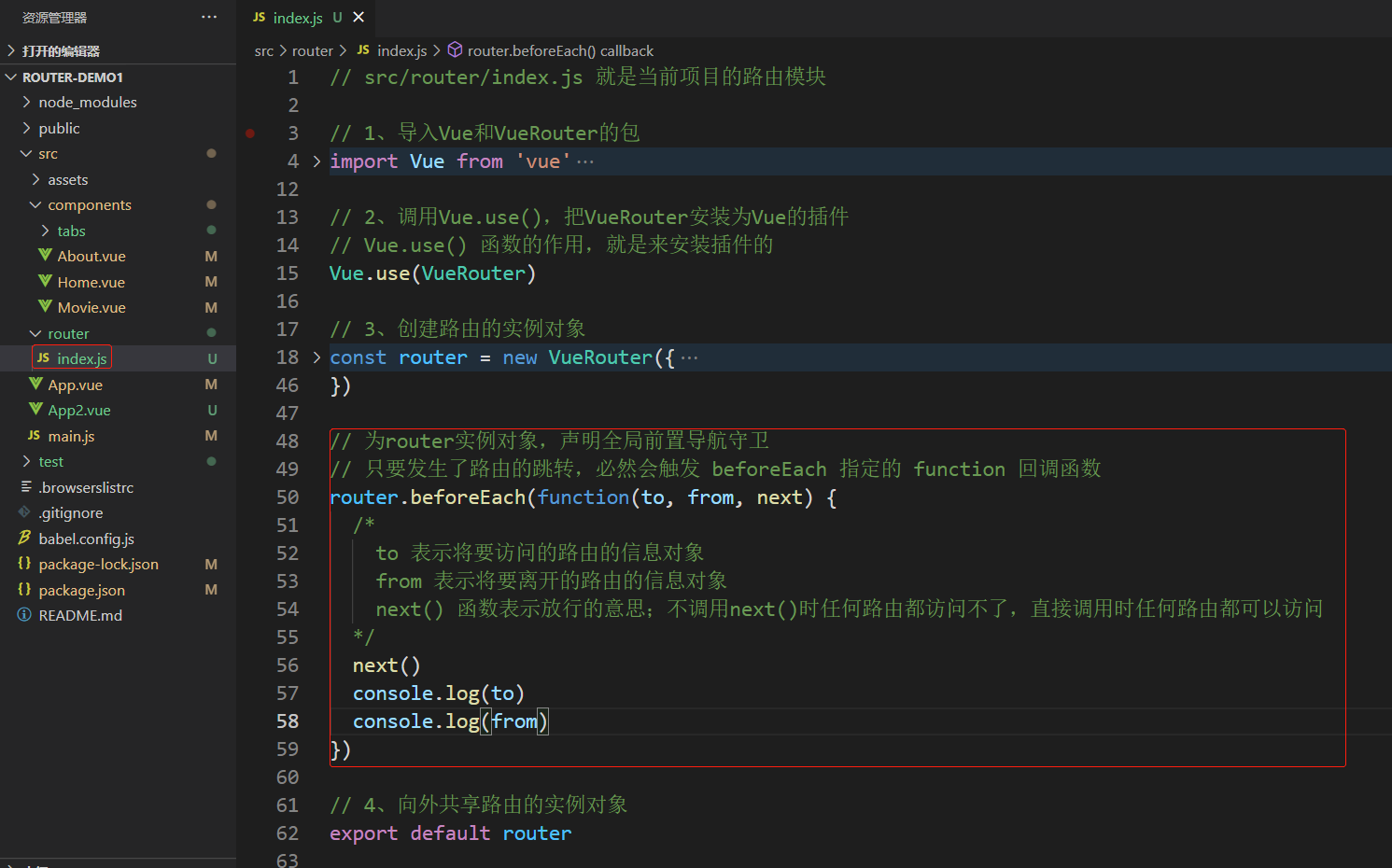Switch to the index.js editor tab
The image size is (1392, 868).
[x=306, y=18]
